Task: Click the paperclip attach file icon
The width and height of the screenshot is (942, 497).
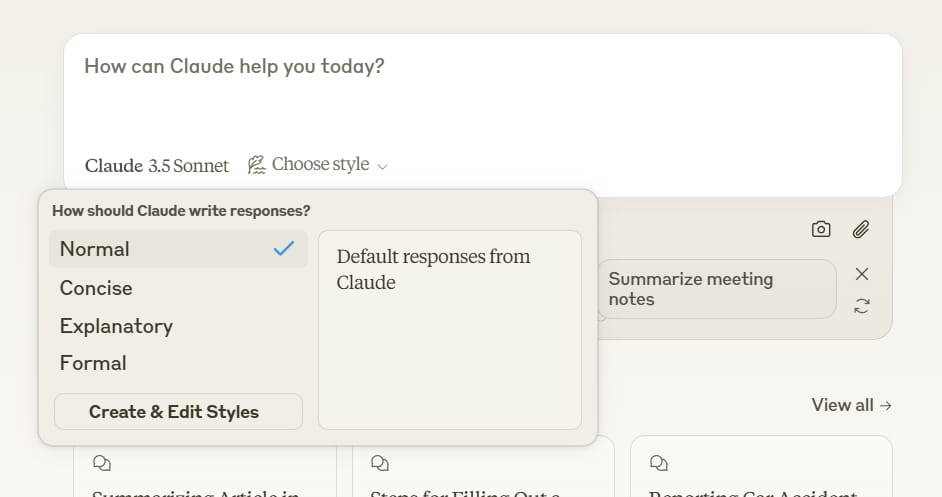Action: (861, 229)
